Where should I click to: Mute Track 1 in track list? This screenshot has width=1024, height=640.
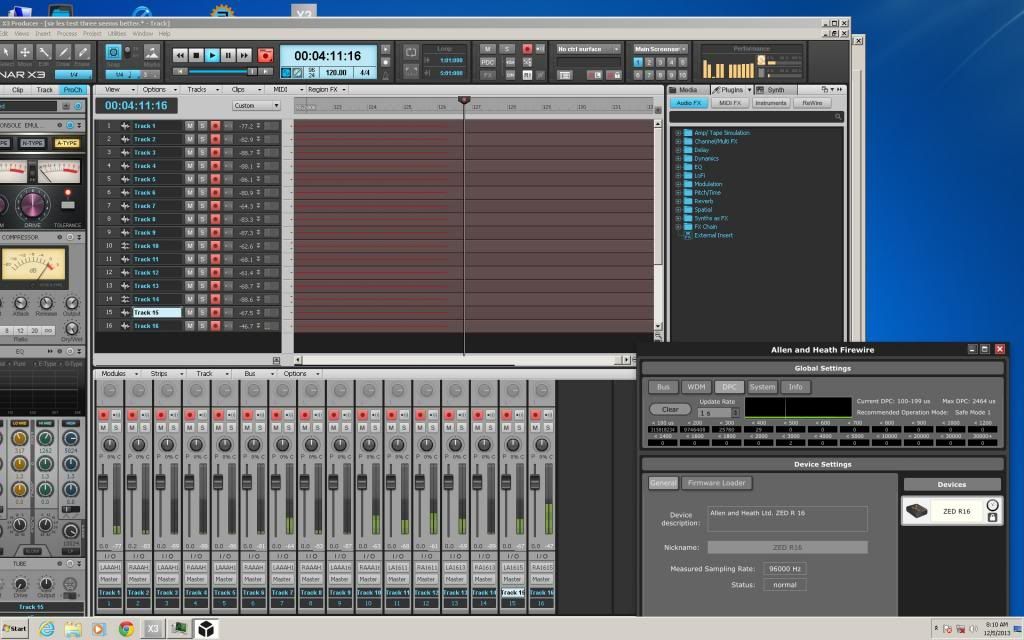tap(190, 126)
